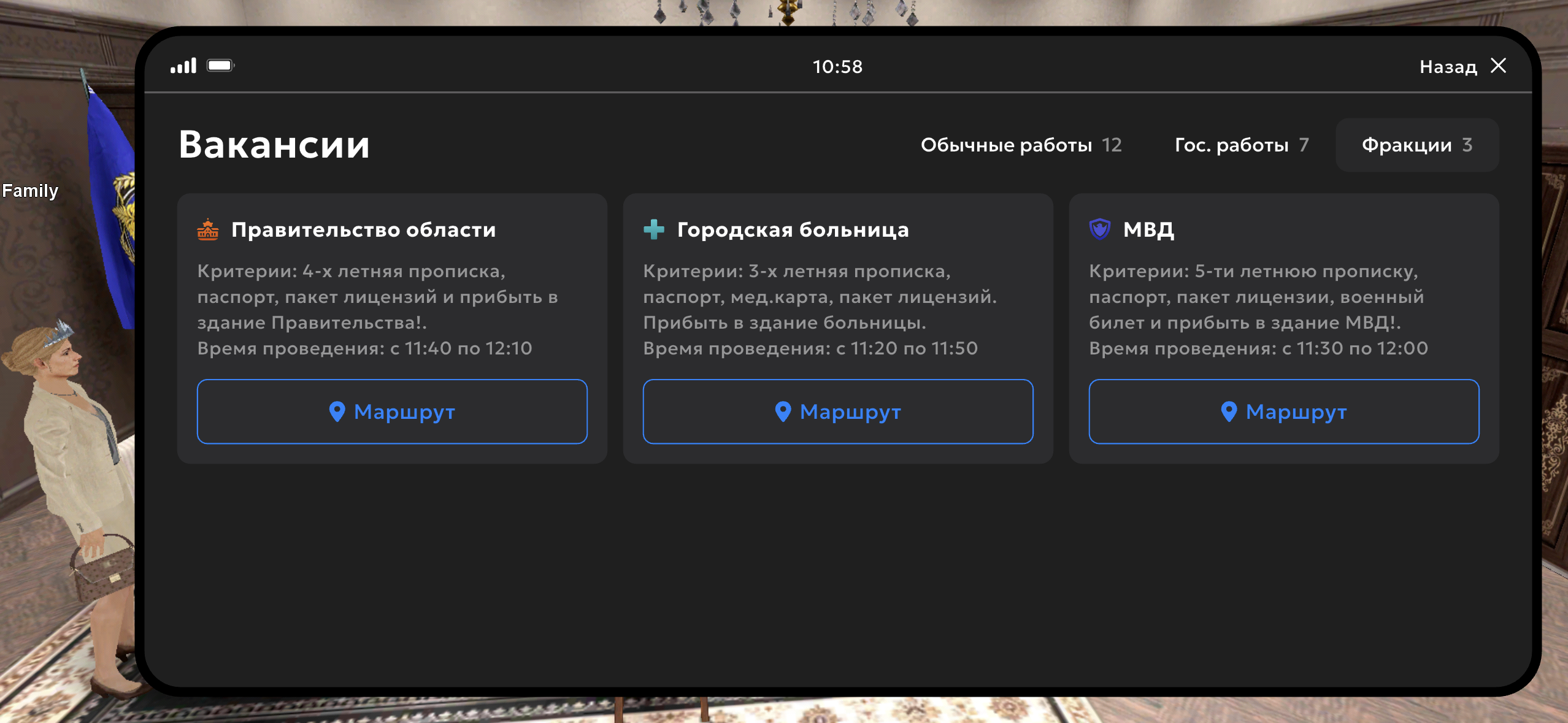Image resolution: width=1568 pixels, height=723 pixels.
Task: Switch to Обычные работы tab
Action: click(1021, 145)
